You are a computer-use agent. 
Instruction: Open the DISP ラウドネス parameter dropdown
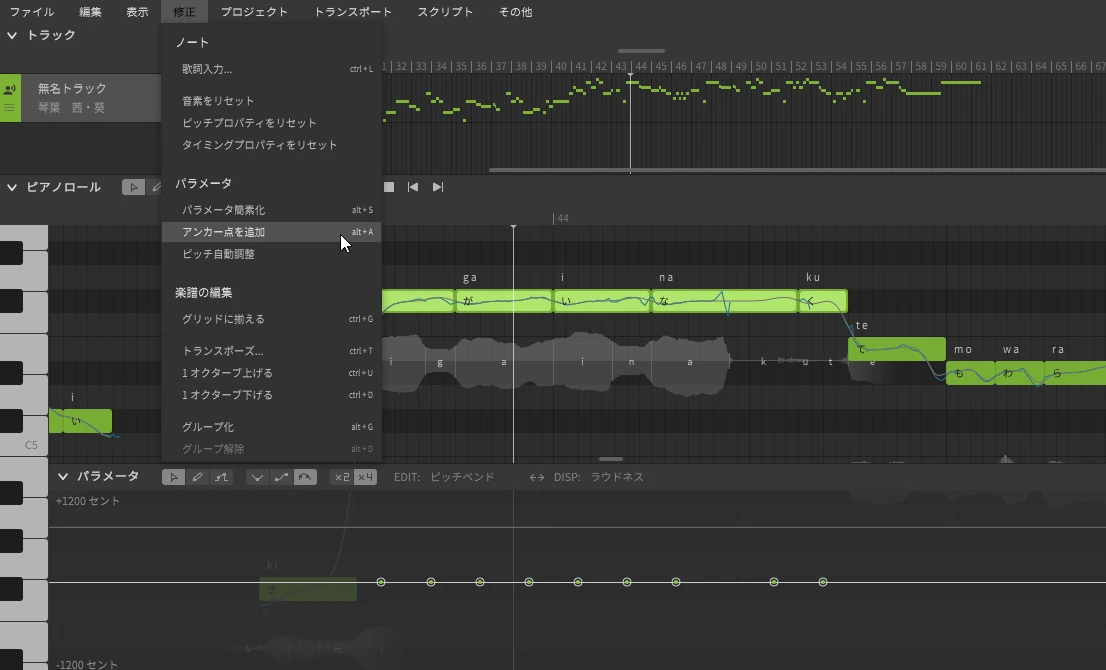click(616, 477)
